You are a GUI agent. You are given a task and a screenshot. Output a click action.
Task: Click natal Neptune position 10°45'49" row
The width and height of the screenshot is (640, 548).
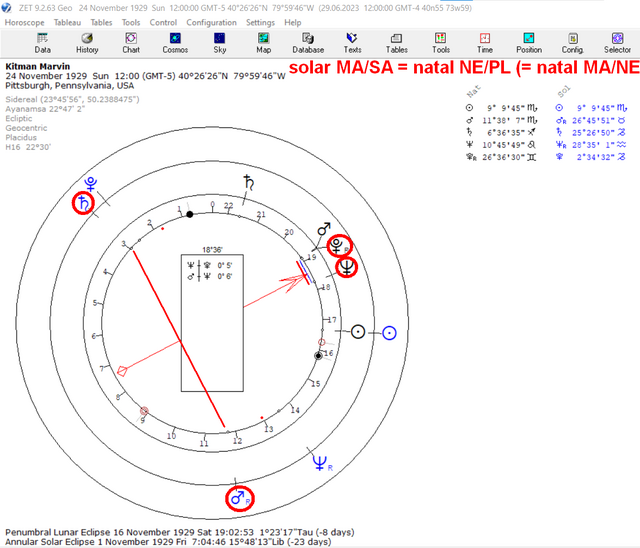[x=502, y=145]
